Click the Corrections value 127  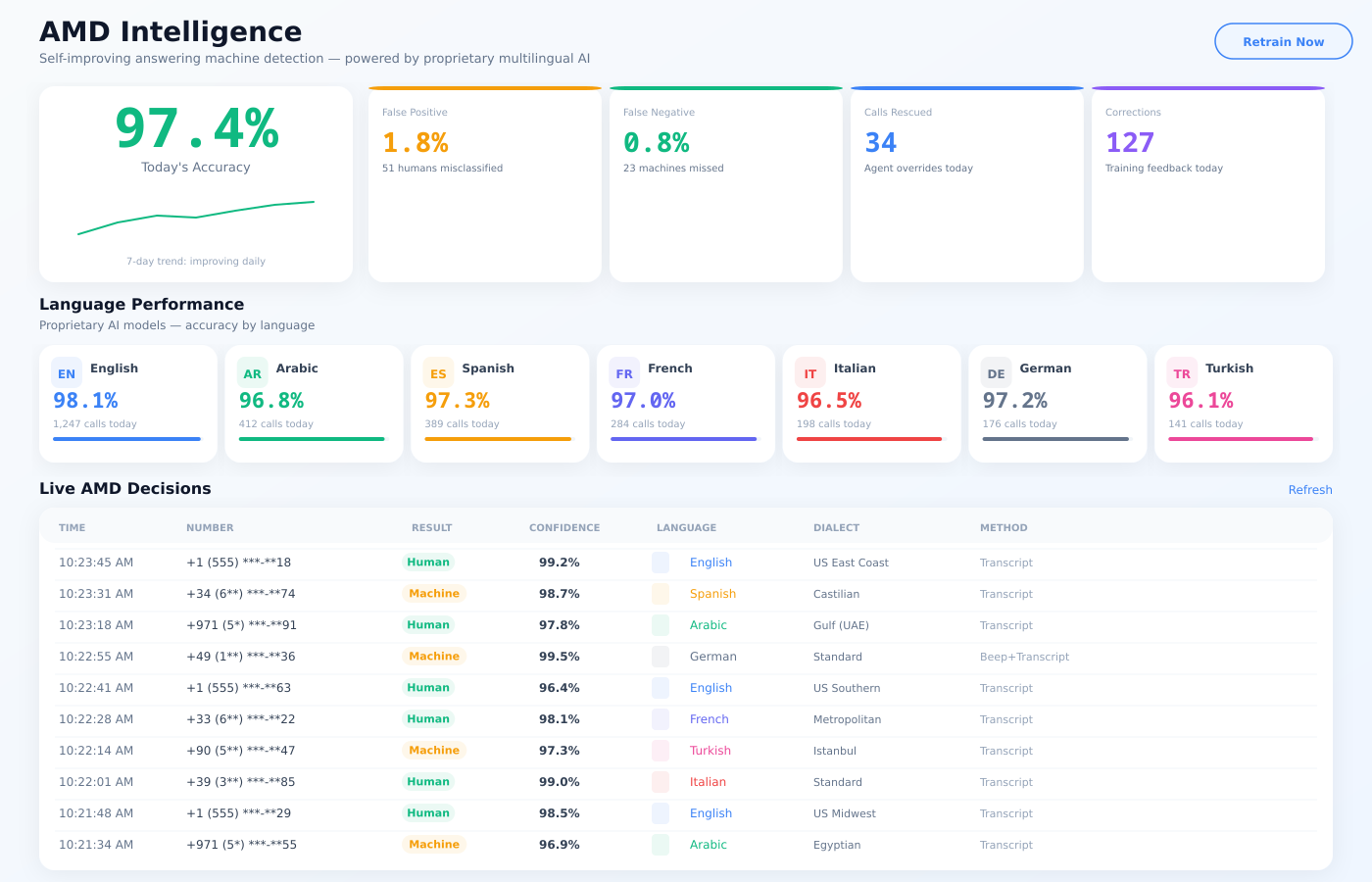pyautogui.click(x=1130, y=143)
